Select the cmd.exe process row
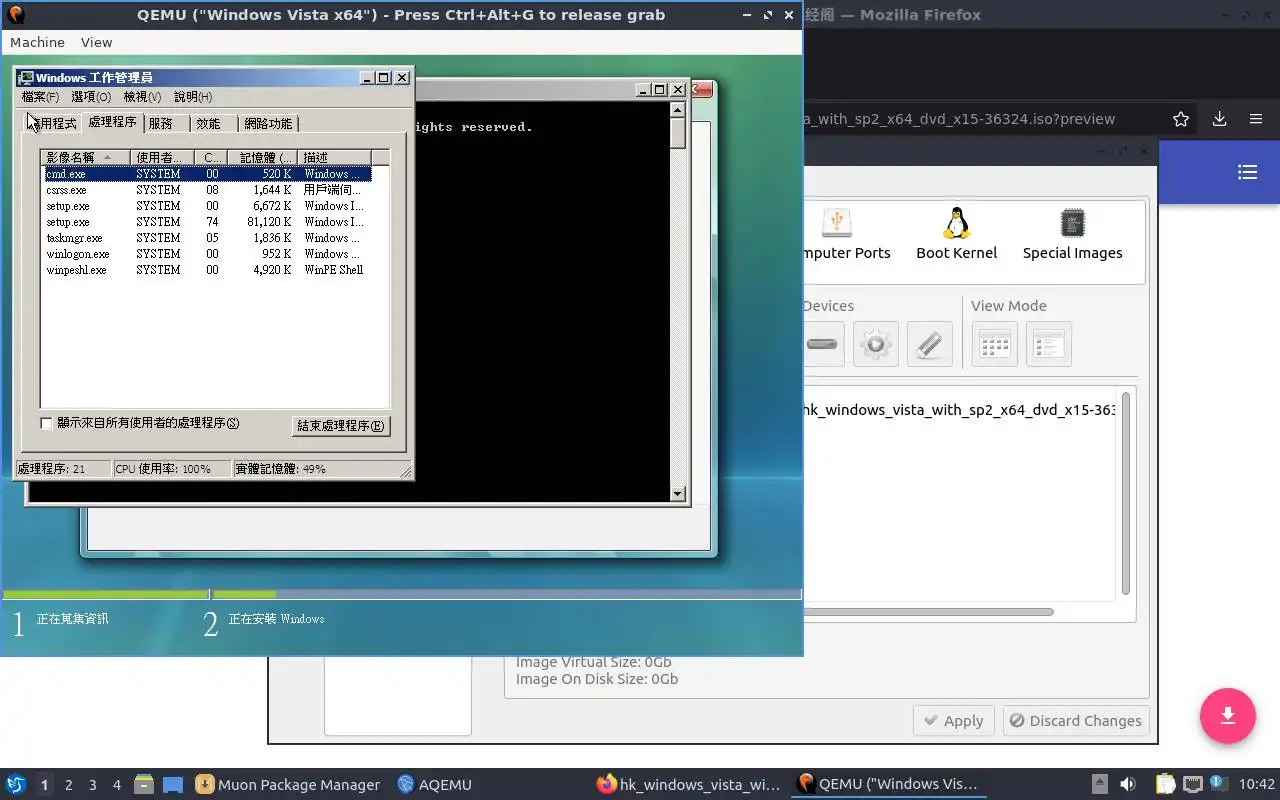 (206, 174)
